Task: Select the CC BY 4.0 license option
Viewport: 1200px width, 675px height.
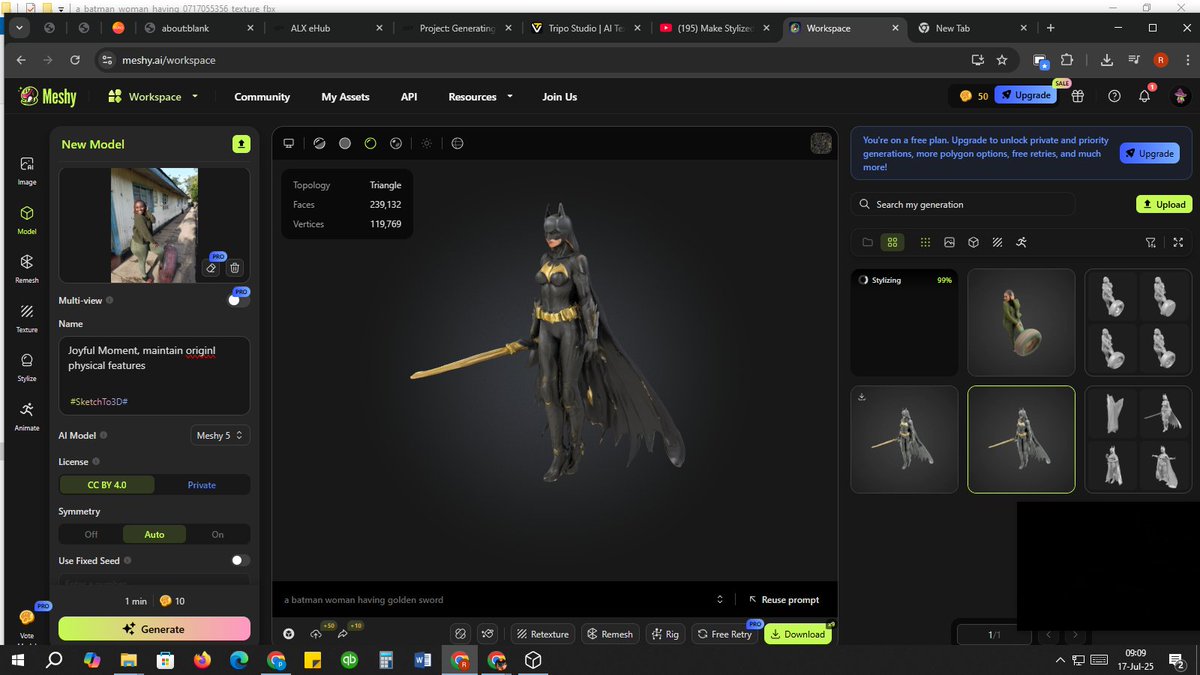Action: tap(107, 485)
